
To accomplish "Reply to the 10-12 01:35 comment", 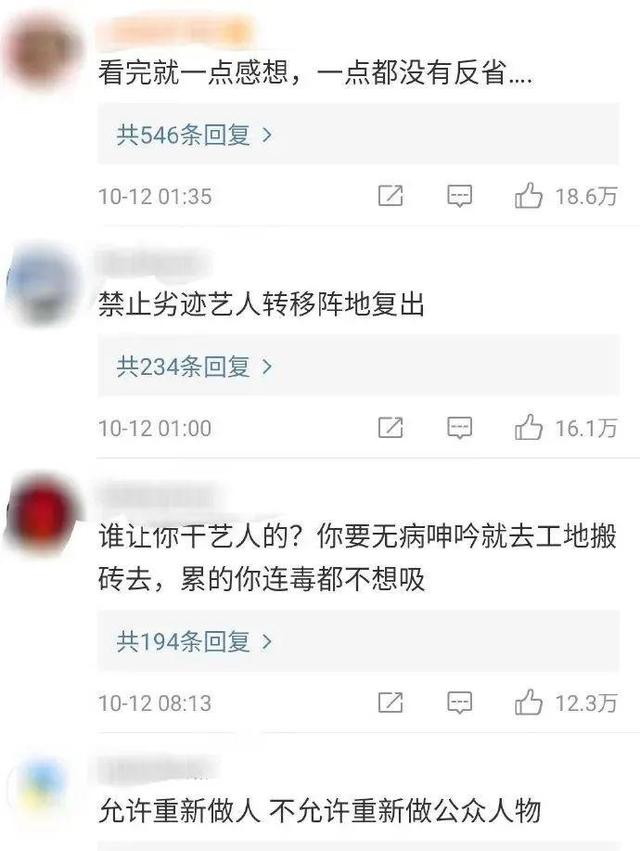I will pyautogui.click(x=459, y=196).
